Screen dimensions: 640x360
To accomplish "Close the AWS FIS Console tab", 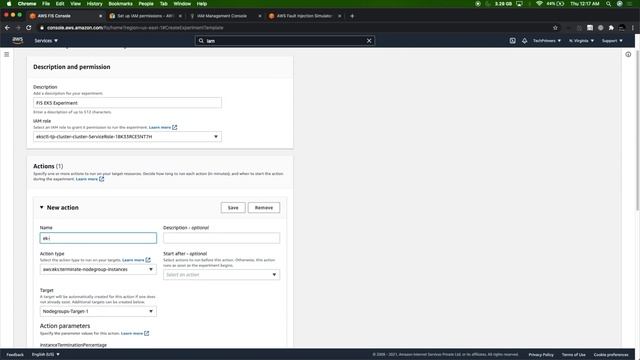I will (x=100, y=16).
